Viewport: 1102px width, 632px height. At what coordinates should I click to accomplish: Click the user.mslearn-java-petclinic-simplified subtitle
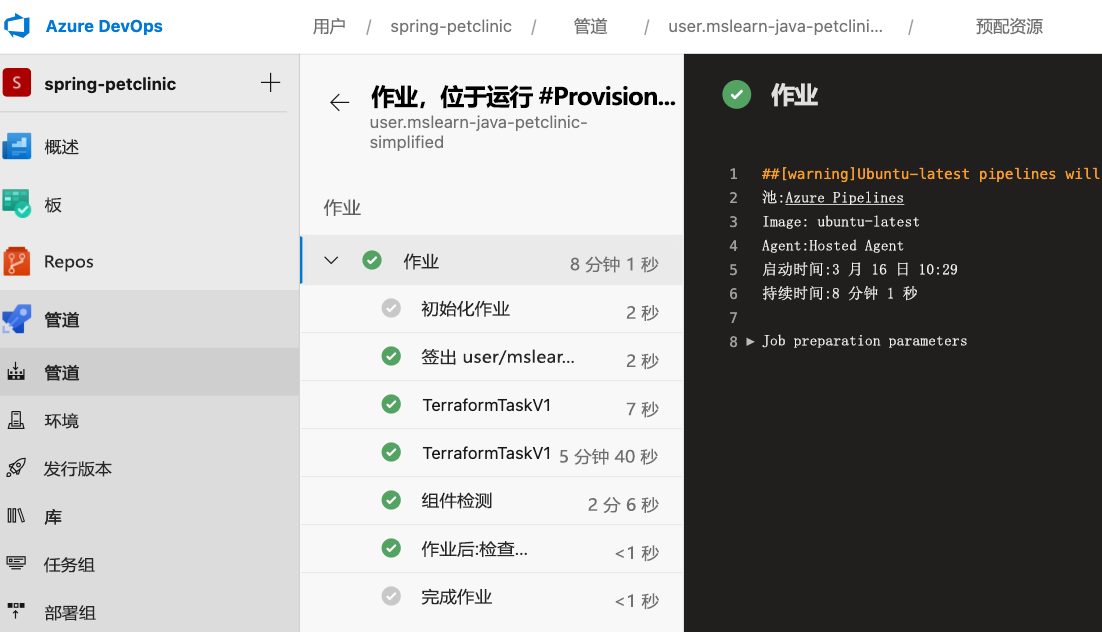pos(479,132)
